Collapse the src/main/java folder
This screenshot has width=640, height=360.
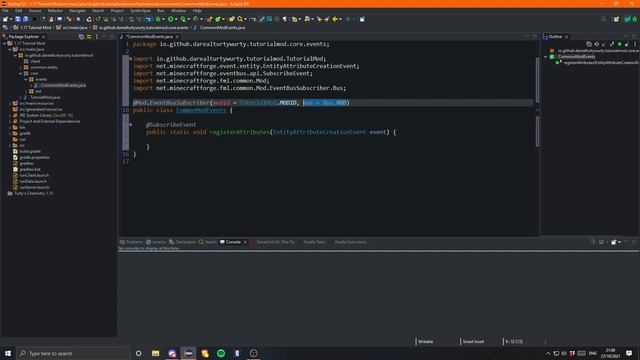click(x=10, y=49)
